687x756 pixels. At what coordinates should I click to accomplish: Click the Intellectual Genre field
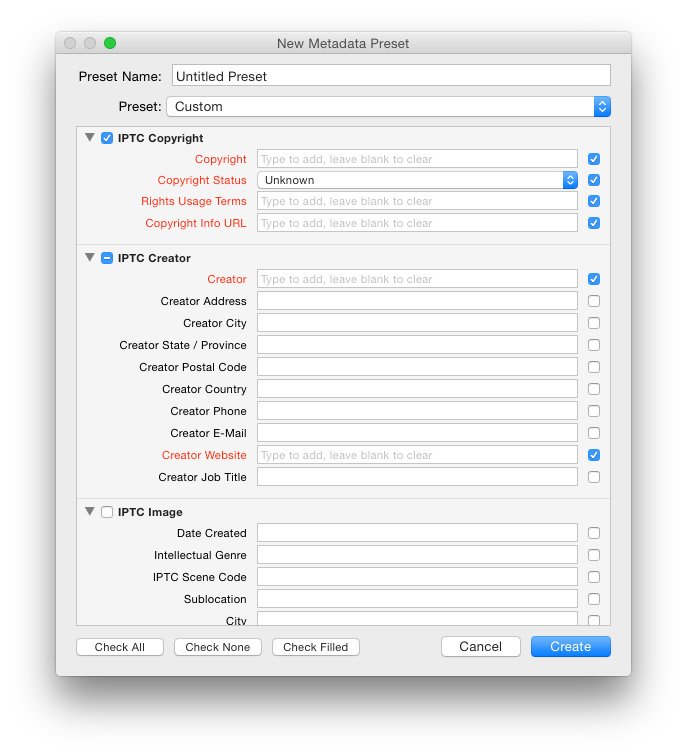pyautogui.click(x=417, y=554)
